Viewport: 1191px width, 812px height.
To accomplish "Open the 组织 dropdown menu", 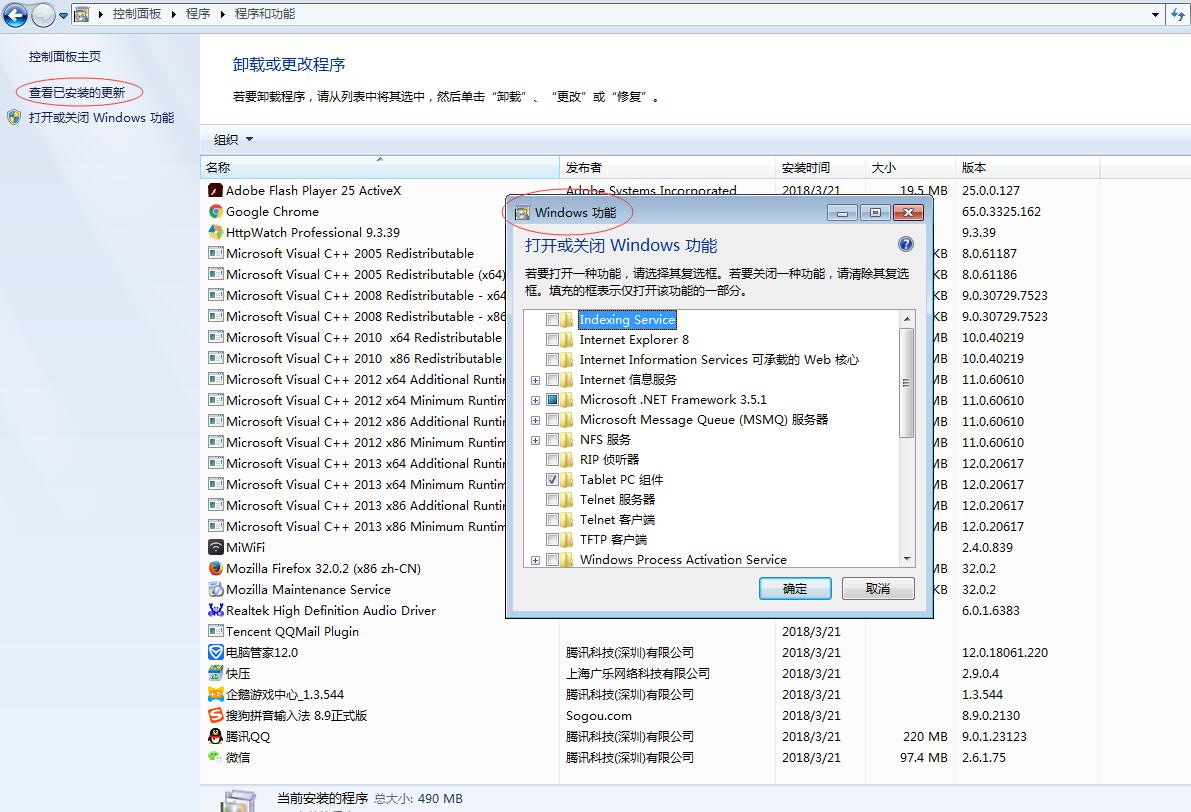I will pos(233,140).
